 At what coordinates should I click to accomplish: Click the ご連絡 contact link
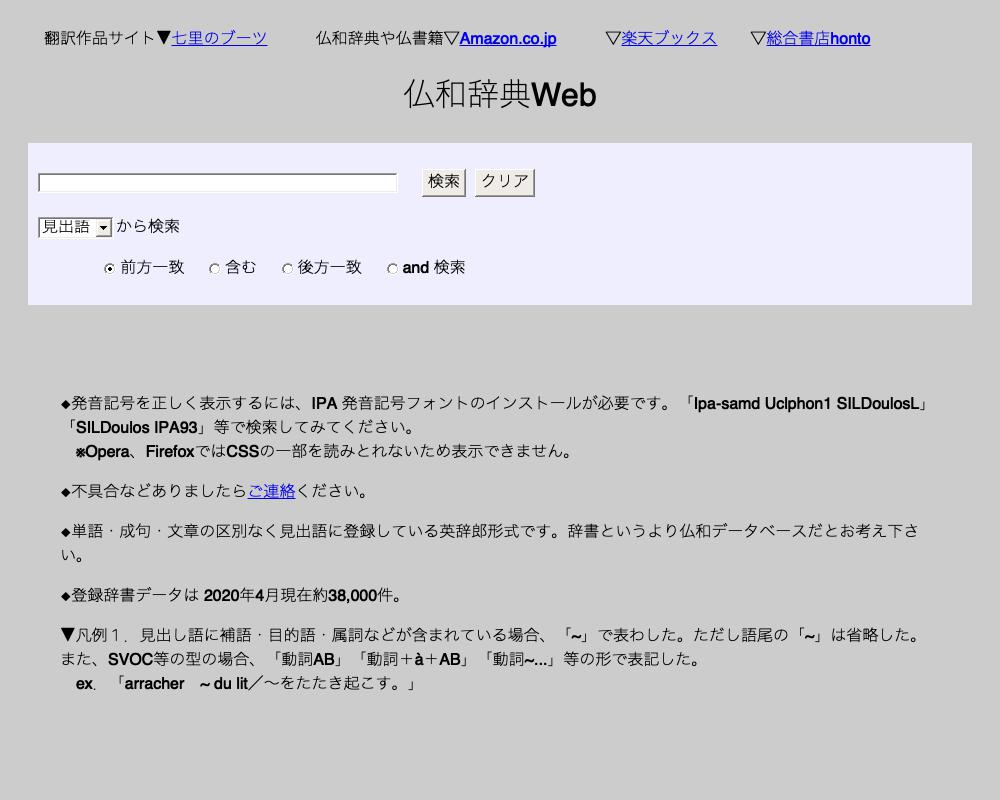pyautogui.click(x=271, y=491)
